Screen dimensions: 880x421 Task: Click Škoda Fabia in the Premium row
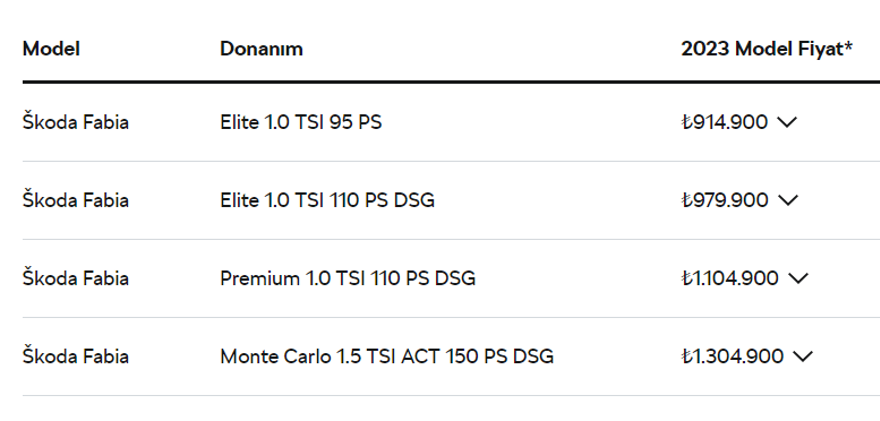tap(75, 279)
